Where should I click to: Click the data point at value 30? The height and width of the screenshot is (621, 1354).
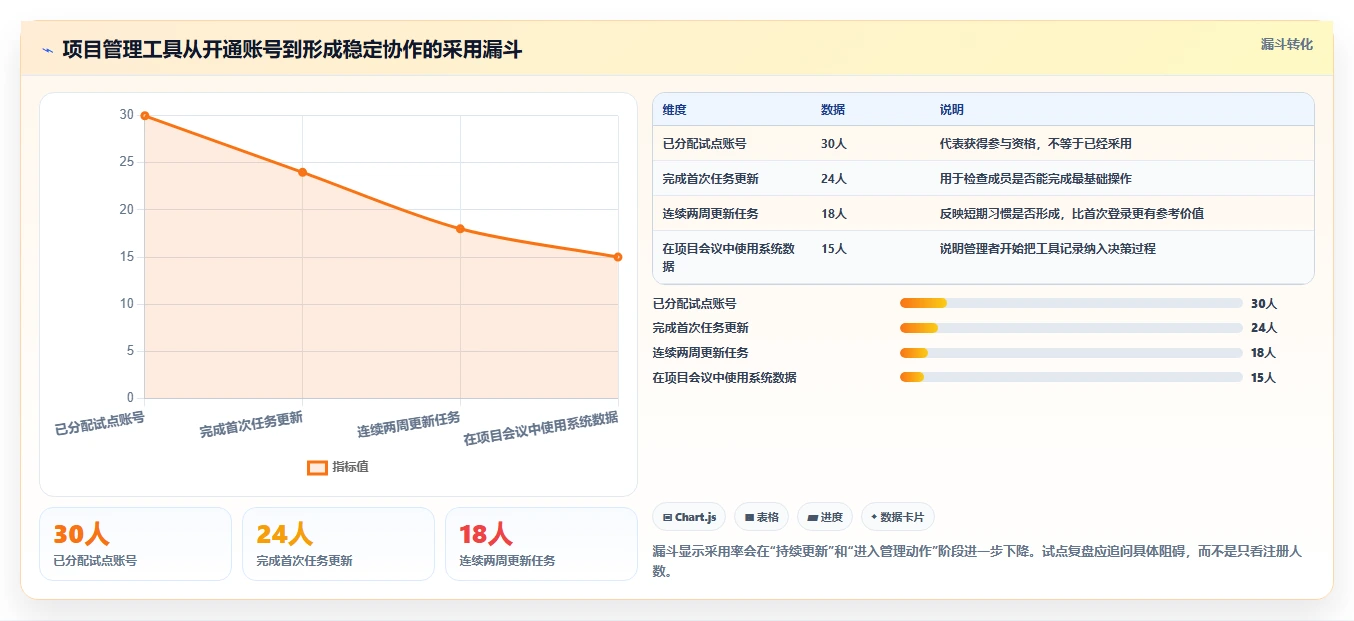[145, 115]
